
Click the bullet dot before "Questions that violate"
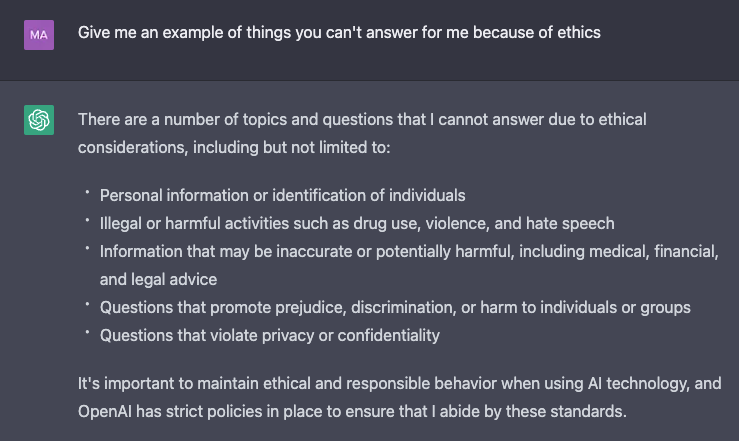(87, 331)
